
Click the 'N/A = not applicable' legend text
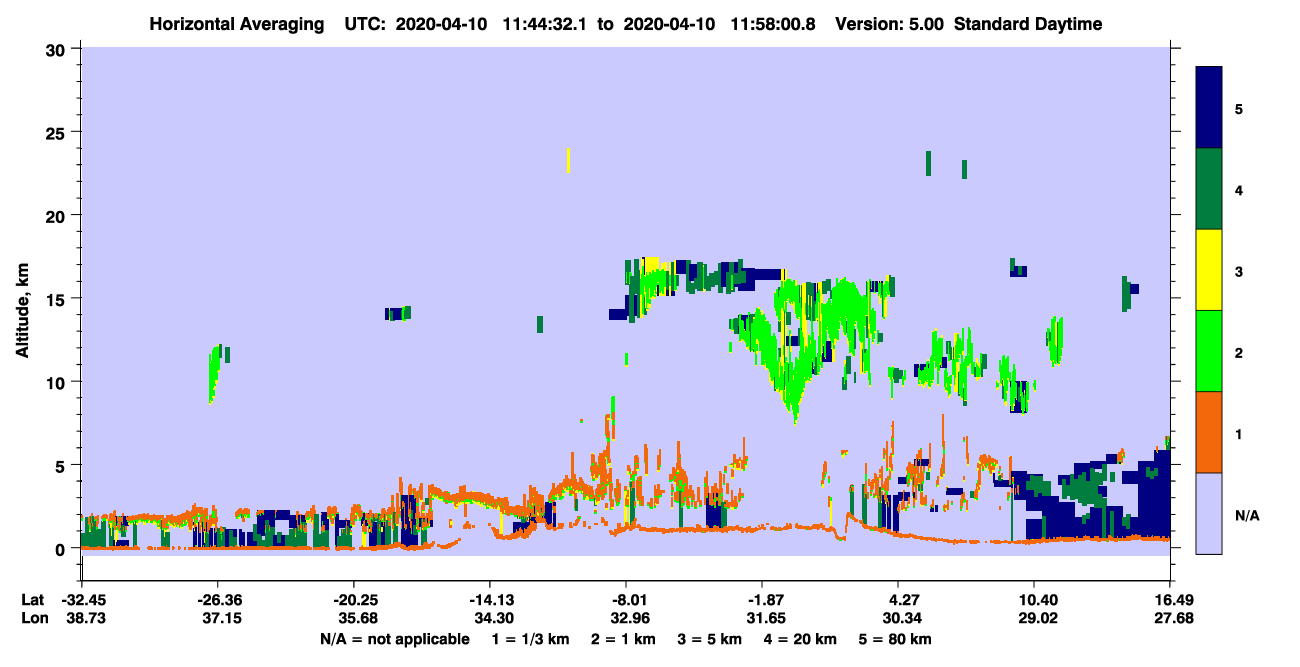click(x=394, y=639)
